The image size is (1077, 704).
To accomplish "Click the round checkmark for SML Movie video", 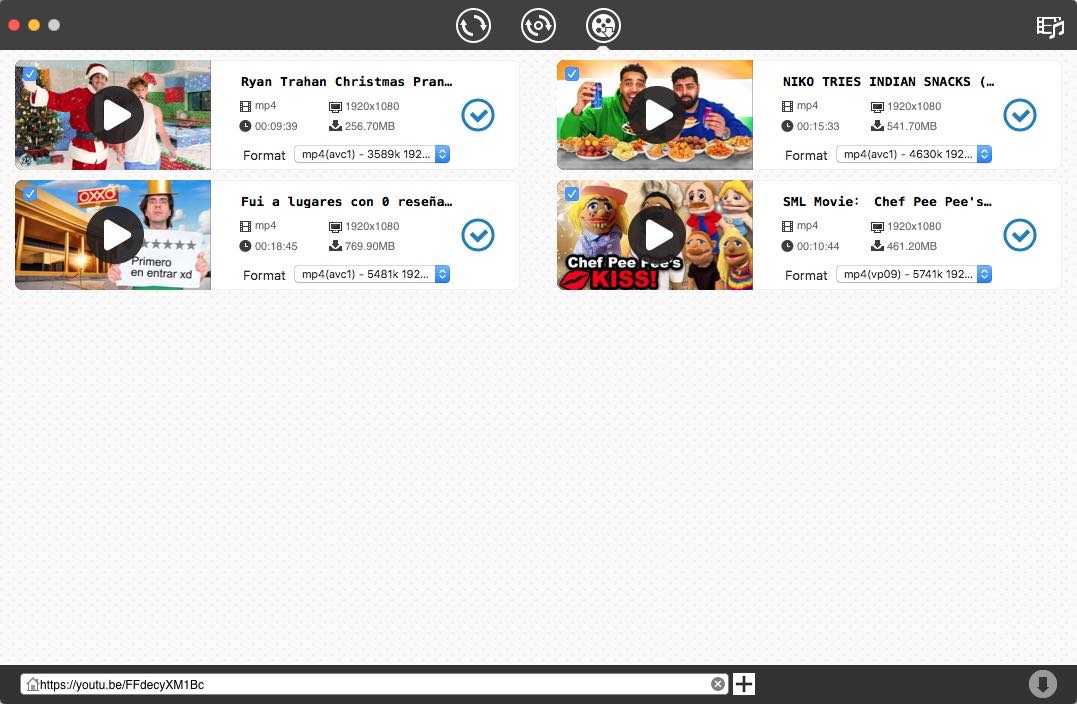I will [x=1020, y=235].
